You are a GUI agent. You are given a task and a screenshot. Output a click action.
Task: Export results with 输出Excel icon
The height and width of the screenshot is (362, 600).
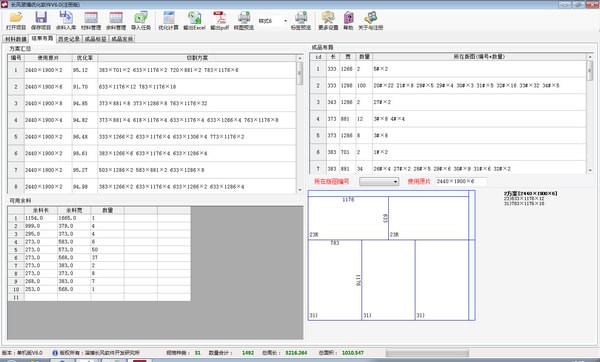click(x=194, y=21)
